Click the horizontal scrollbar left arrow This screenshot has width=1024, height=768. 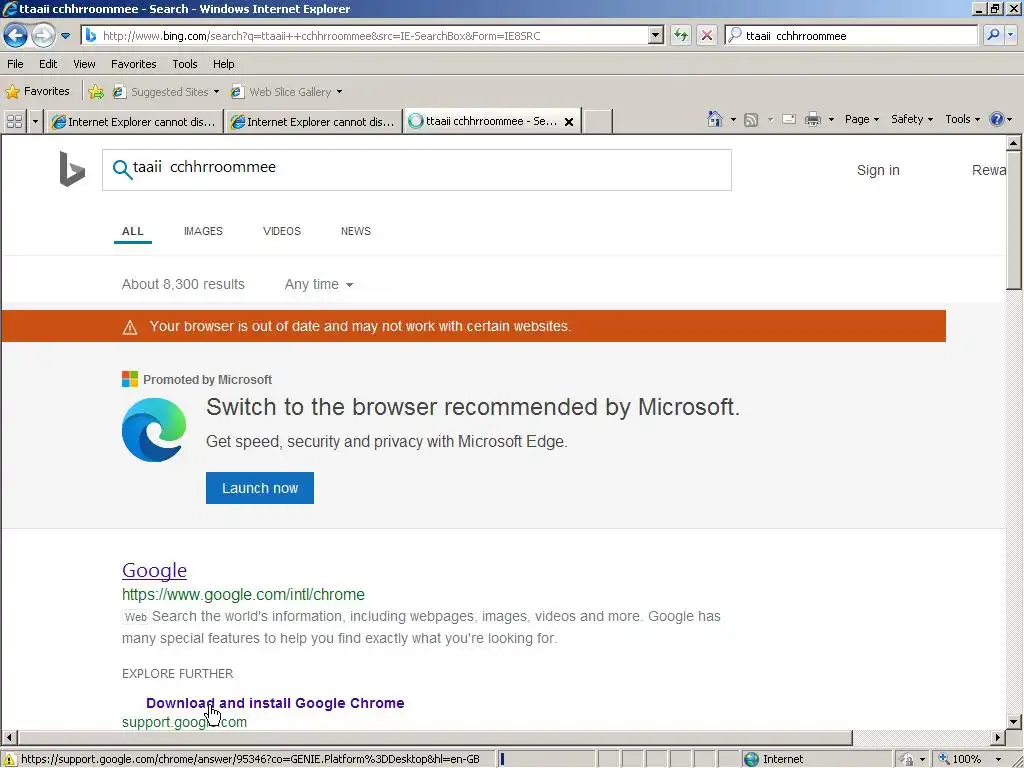click(x=8, y=738)
